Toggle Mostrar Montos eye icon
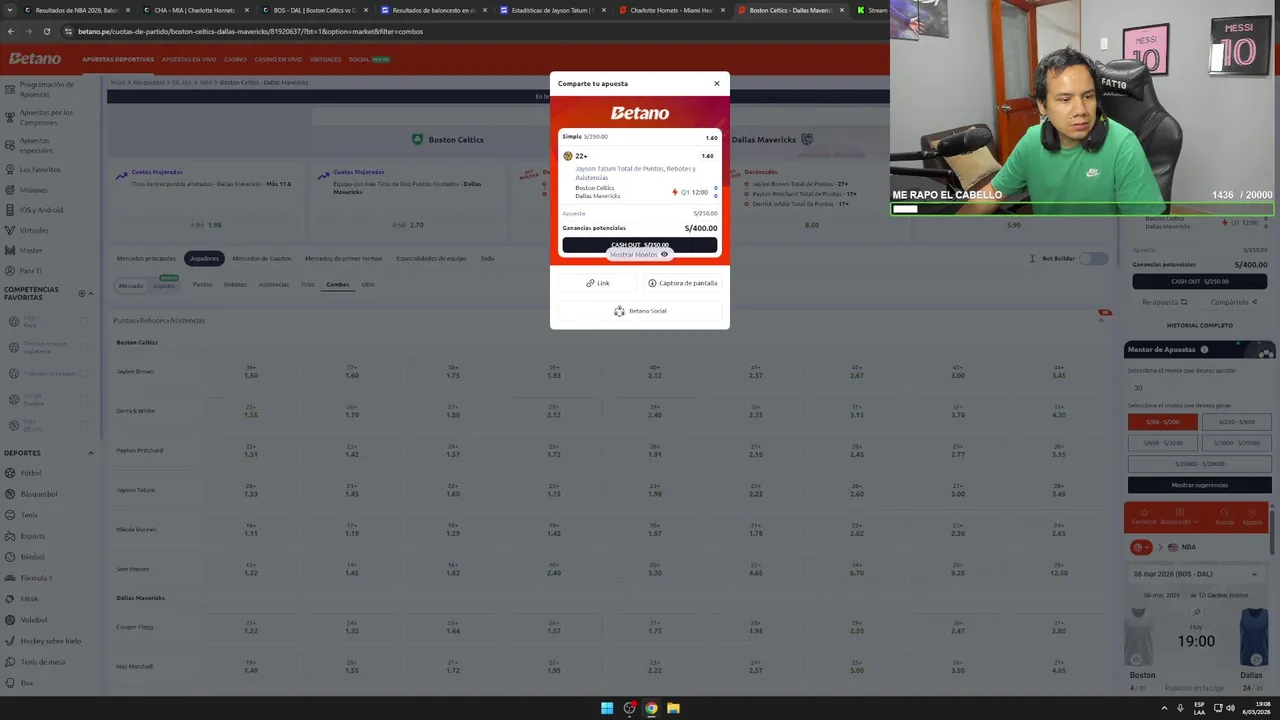Image resolution: width=1280 pixels, height=720 pixels. click(x=664, y=254)
